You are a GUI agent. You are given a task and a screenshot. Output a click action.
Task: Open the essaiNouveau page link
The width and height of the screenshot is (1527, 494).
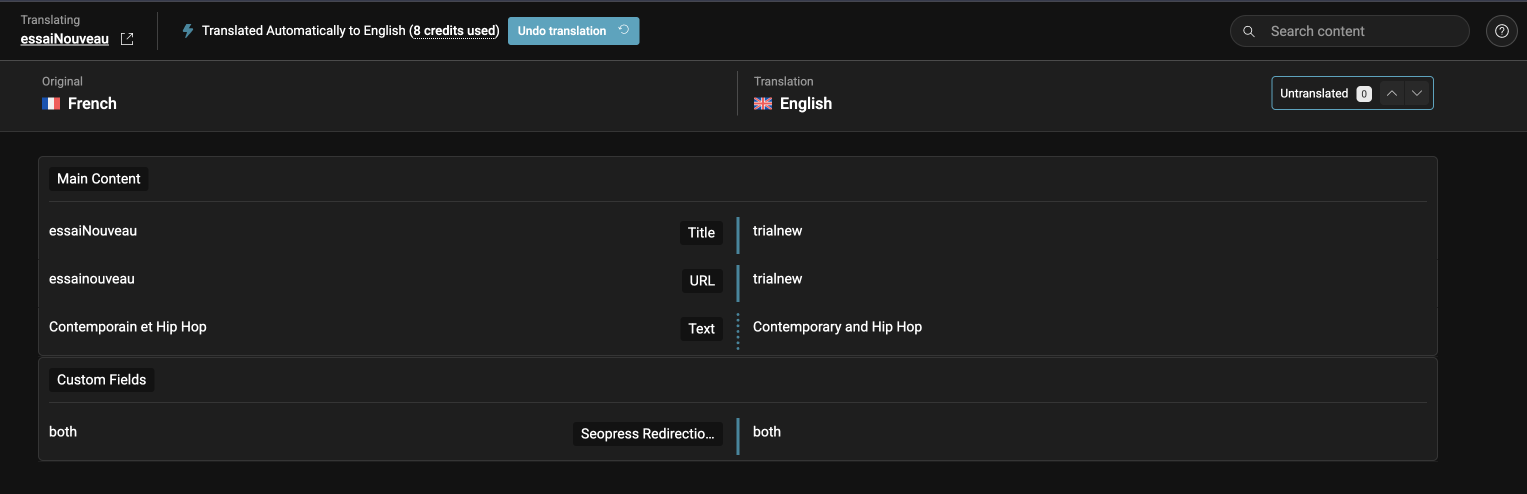click(65, 40)
